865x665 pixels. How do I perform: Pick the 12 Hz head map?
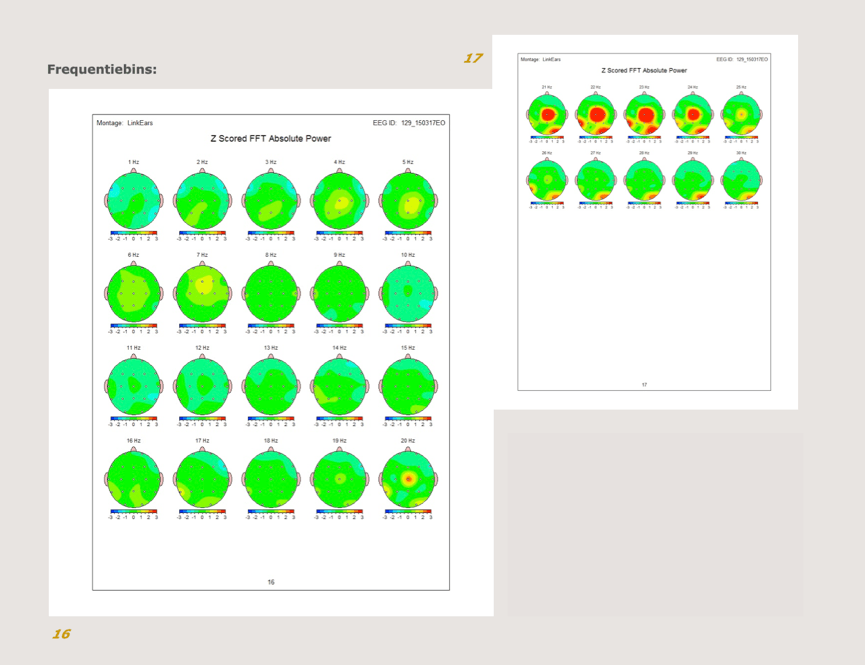202,386
